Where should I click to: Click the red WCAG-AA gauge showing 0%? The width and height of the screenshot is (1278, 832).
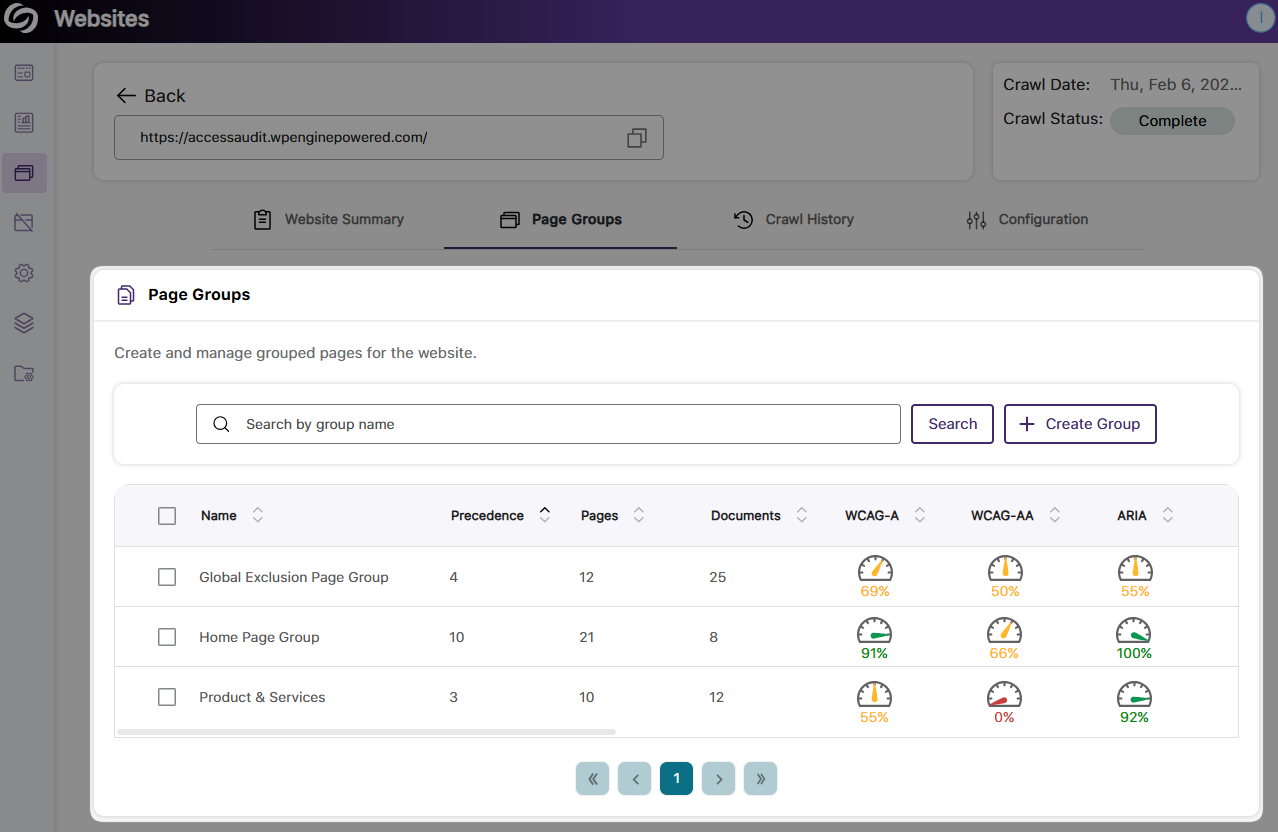[1004, 695]
